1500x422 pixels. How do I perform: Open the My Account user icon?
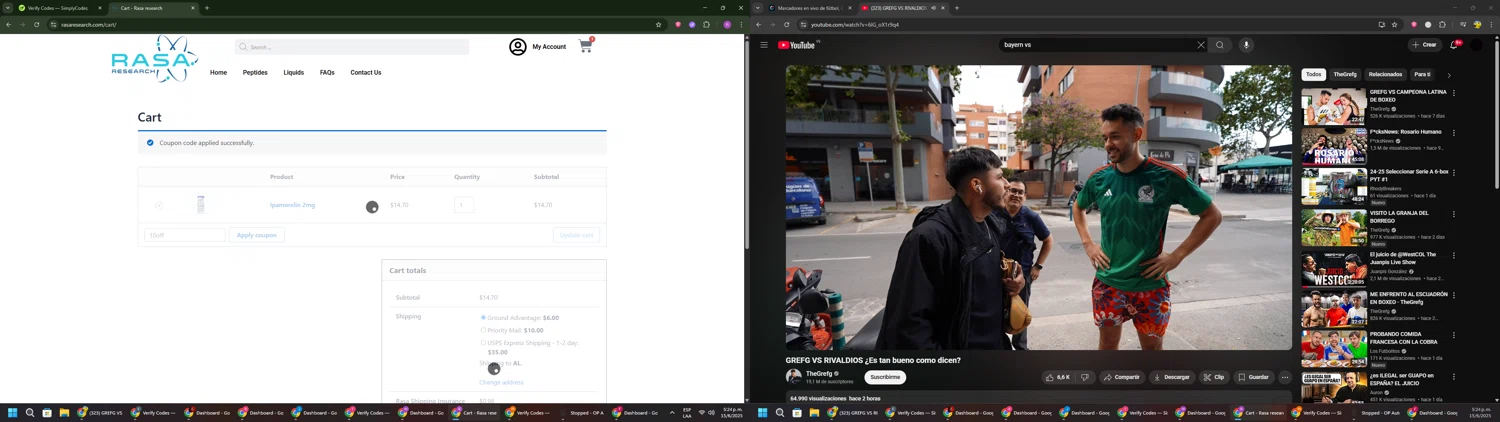click(518, 47)
